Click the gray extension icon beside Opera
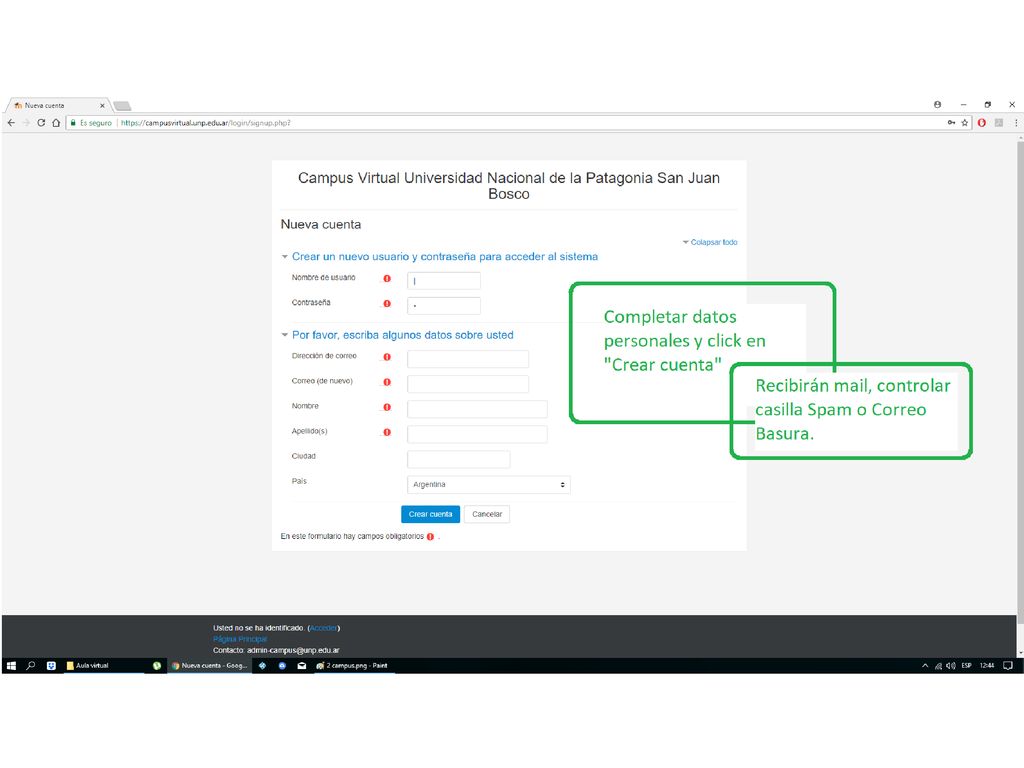The height and width of the screenshot is (768, 1024). coord(999,123)
